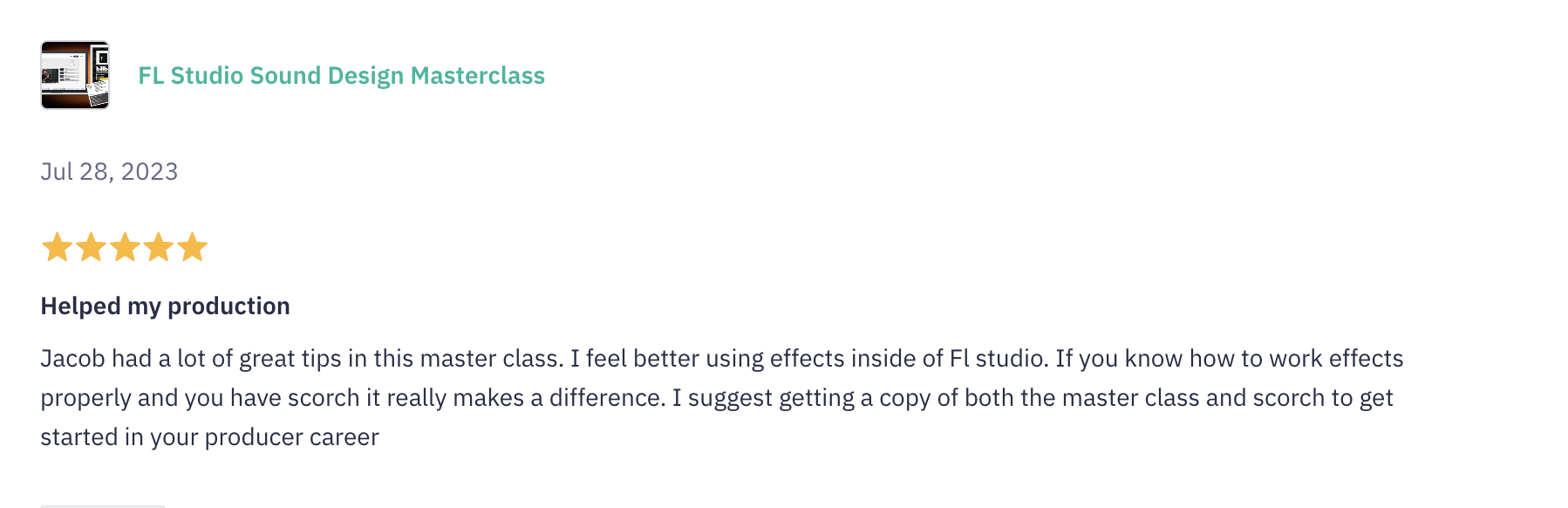Open the FL Studio Masterclass product thumbnail
The height and width of the screenshot is (508, 1568).
[75, 75]
